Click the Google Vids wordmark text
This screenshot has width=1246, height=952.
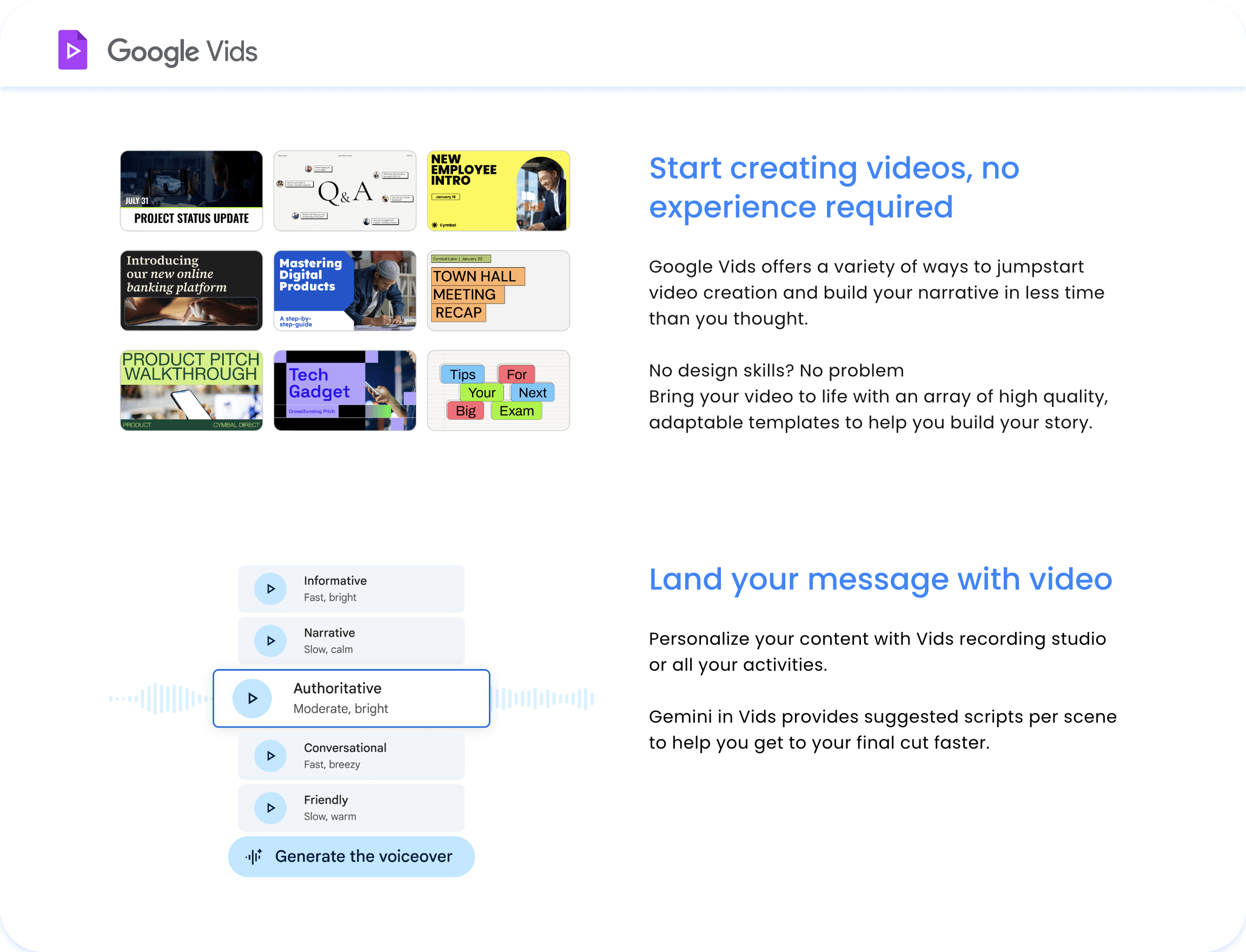tap(182, 51)
